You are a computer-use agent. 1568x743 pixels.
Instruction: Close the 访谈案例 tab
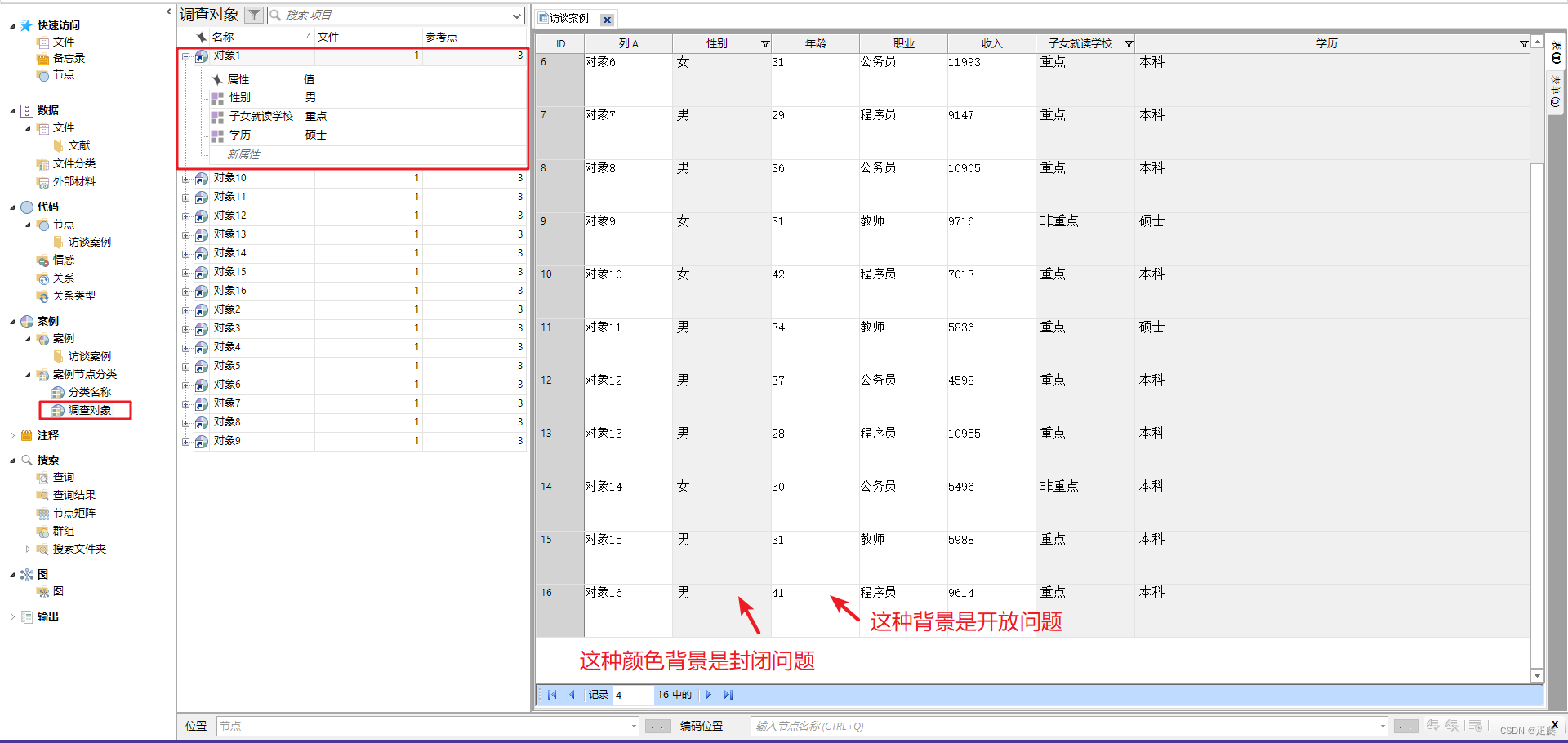tap(607, 20)
